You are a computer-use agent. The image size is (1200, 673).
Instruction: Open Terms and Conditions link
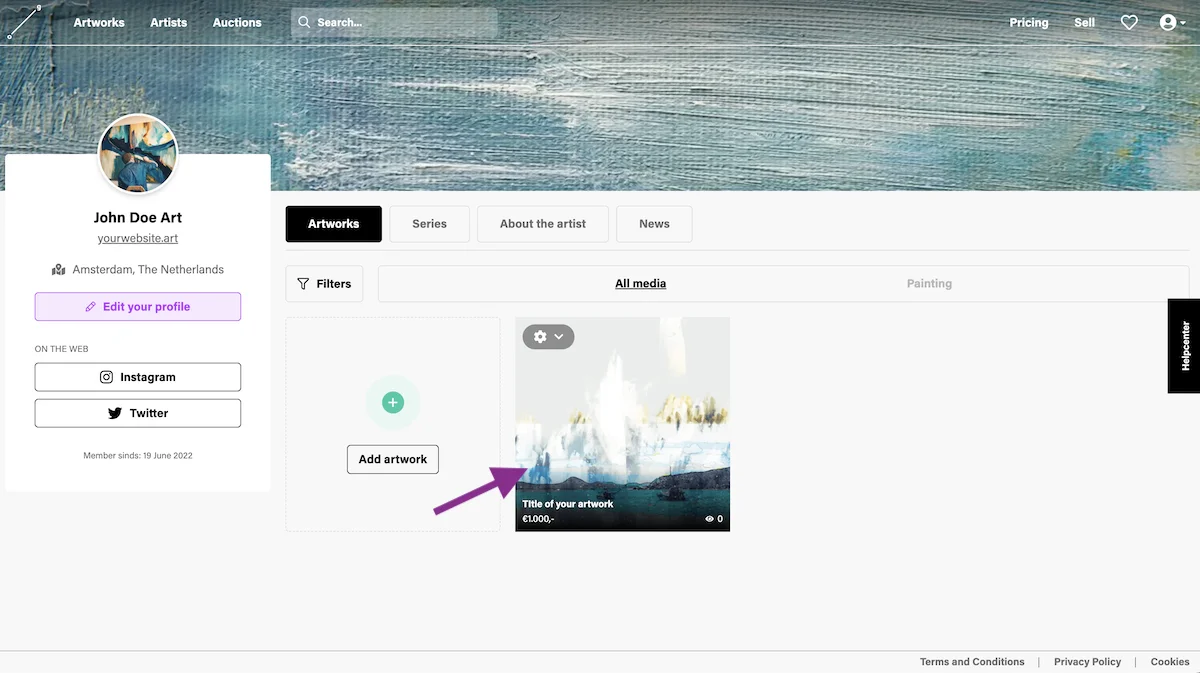tap(972, 662)
